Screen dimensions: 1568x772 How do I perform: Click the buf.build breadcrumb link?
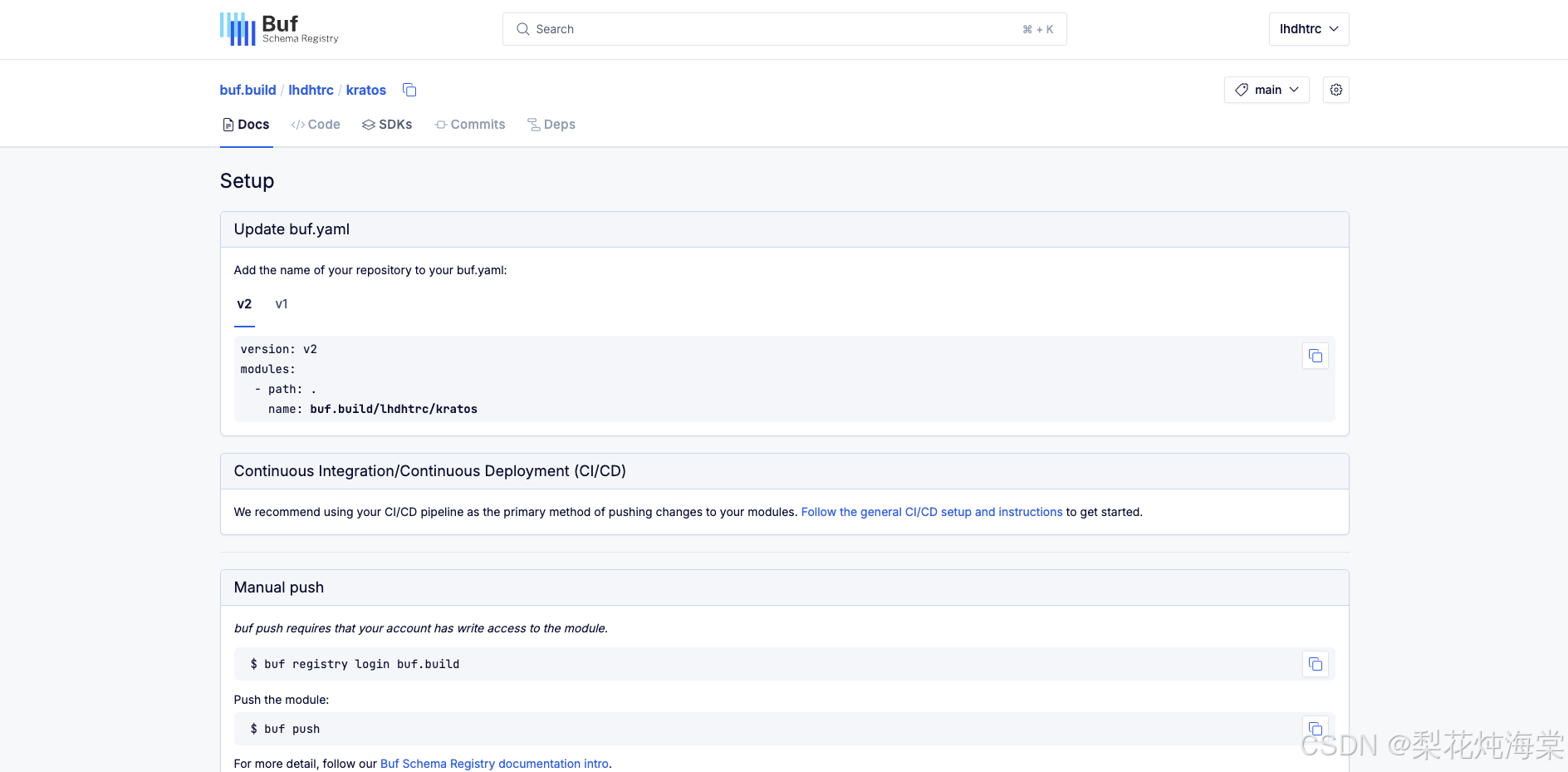pos(247,90)
